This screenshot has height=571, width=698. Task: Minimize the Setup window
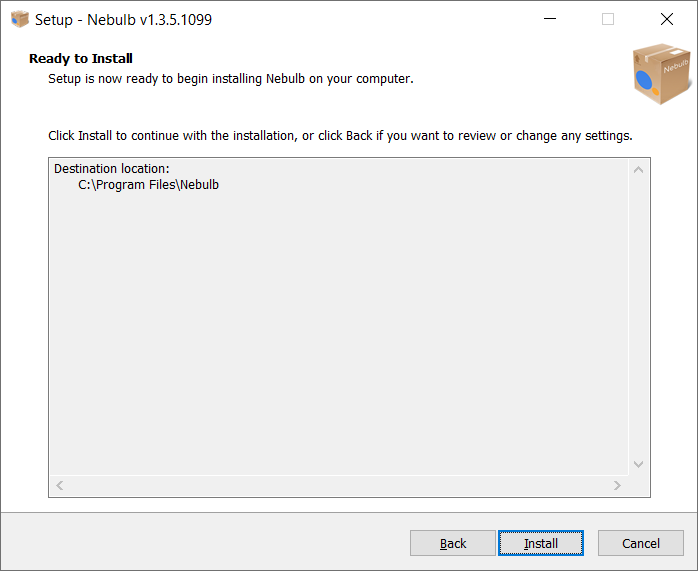(550, 19)
